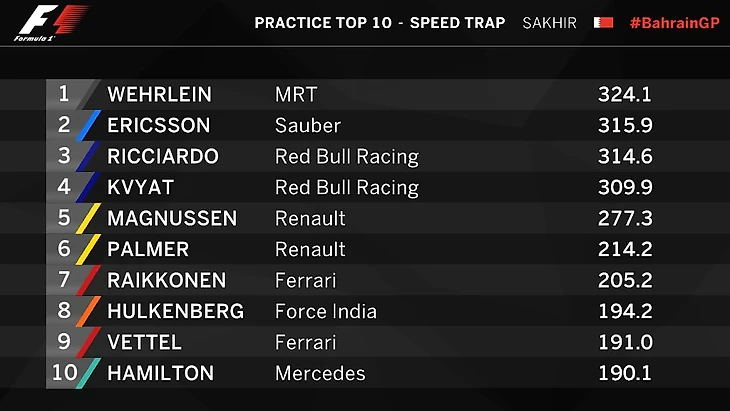Viewport: 730px width, 411px height.
Task: Select Wehrlein's 324.1 speed value
Action: (624, 95)
